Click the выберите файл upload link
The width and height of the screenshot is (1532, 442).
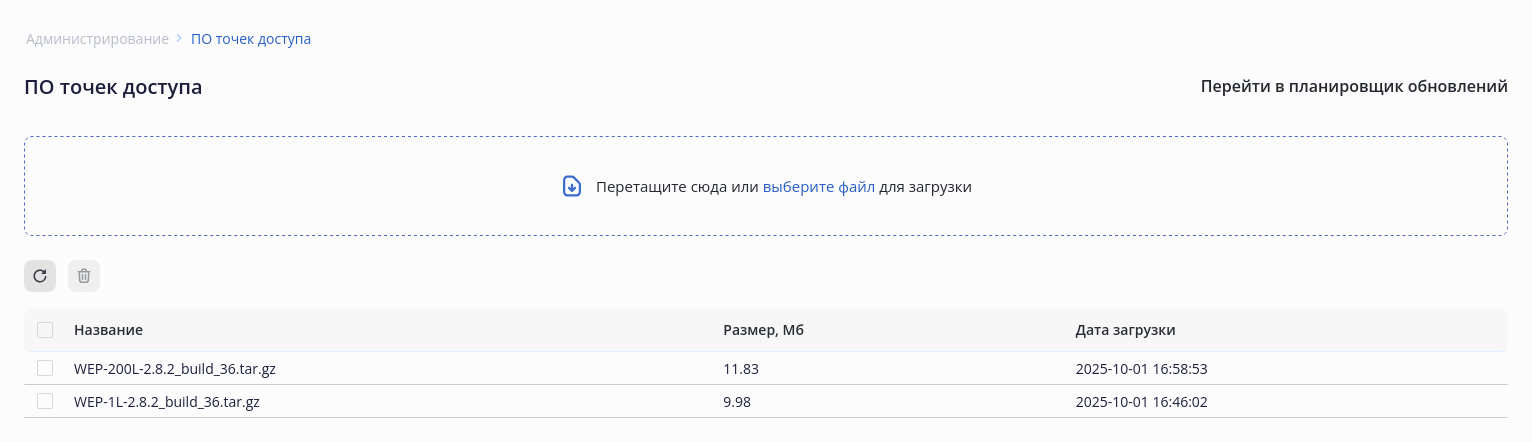point(819,187)
